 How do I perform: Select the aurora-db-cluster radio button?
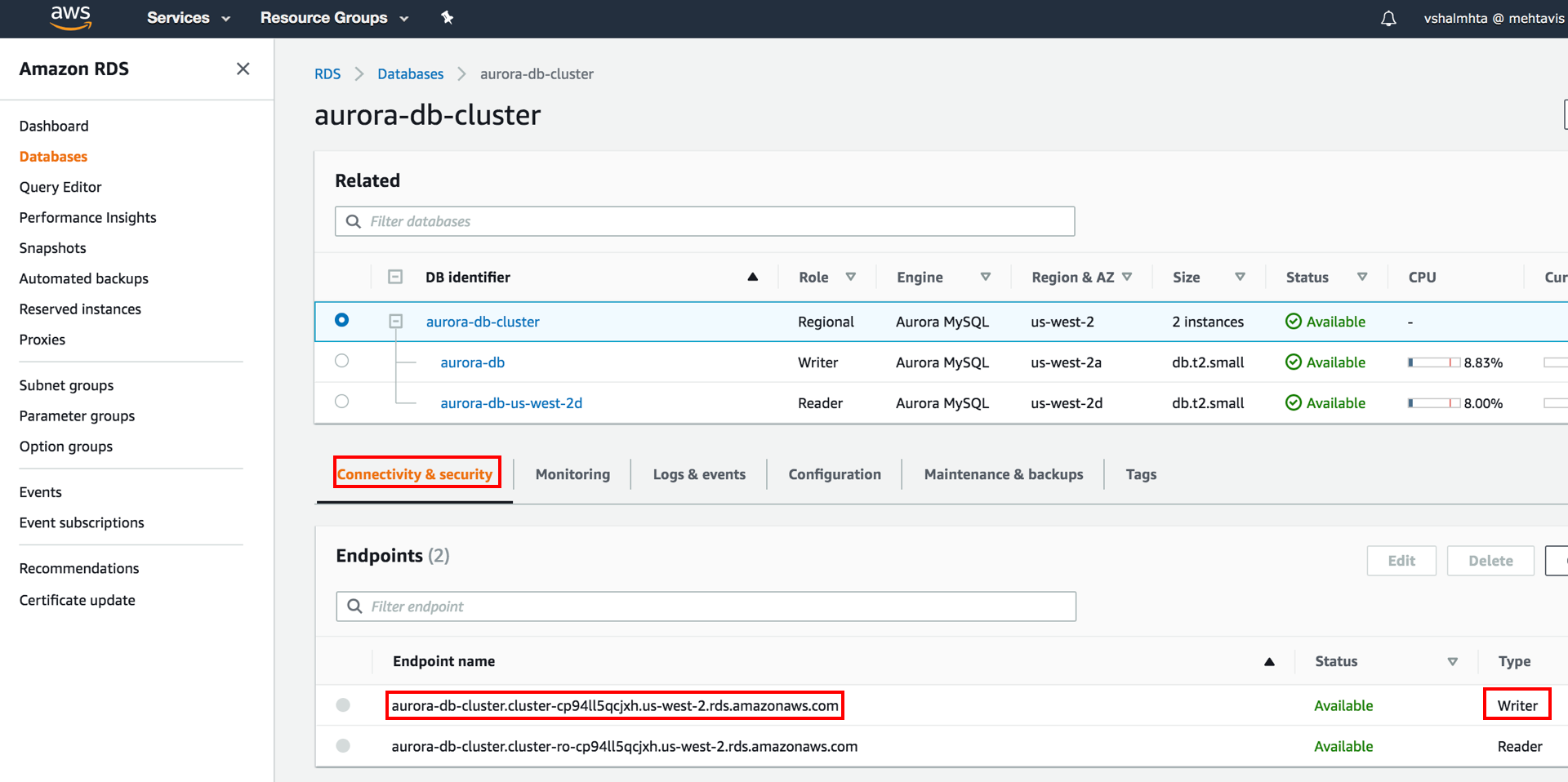point(341,320)
